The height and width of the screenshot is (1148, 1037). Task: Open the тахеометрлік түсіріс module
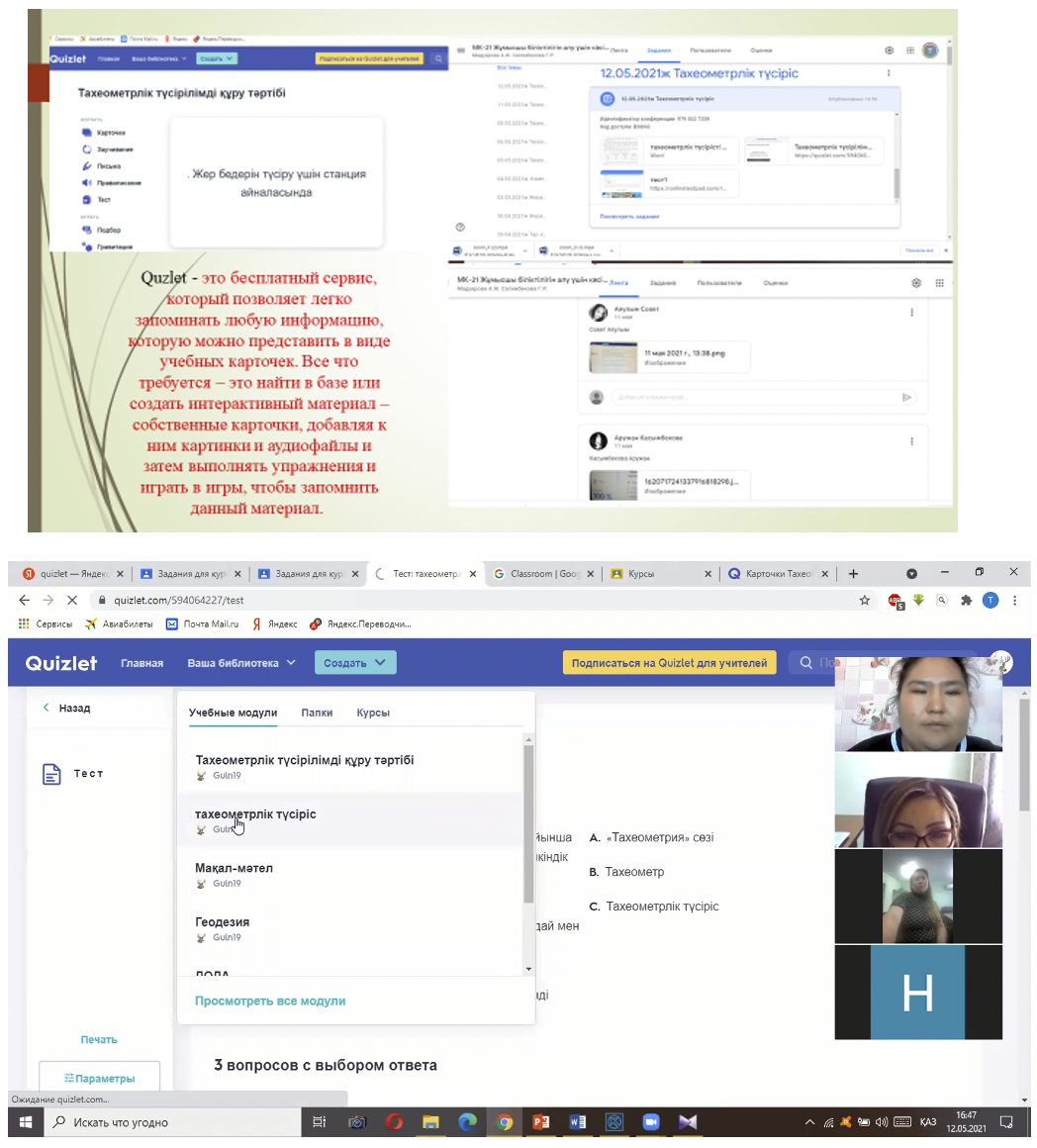coord(350,820)
